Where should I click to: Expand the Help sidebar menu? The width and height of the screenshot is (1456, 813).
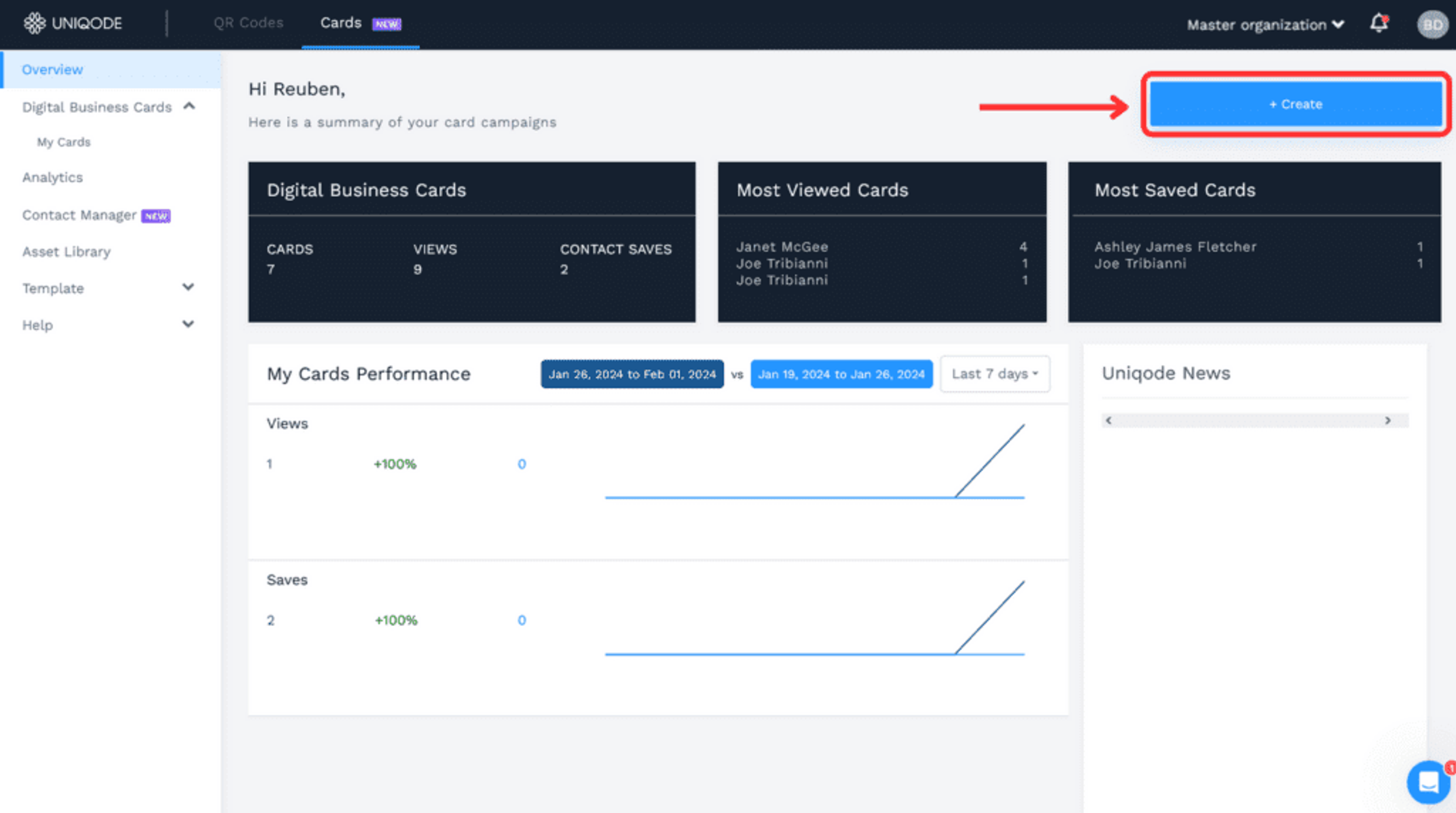(x=188, y=324)
